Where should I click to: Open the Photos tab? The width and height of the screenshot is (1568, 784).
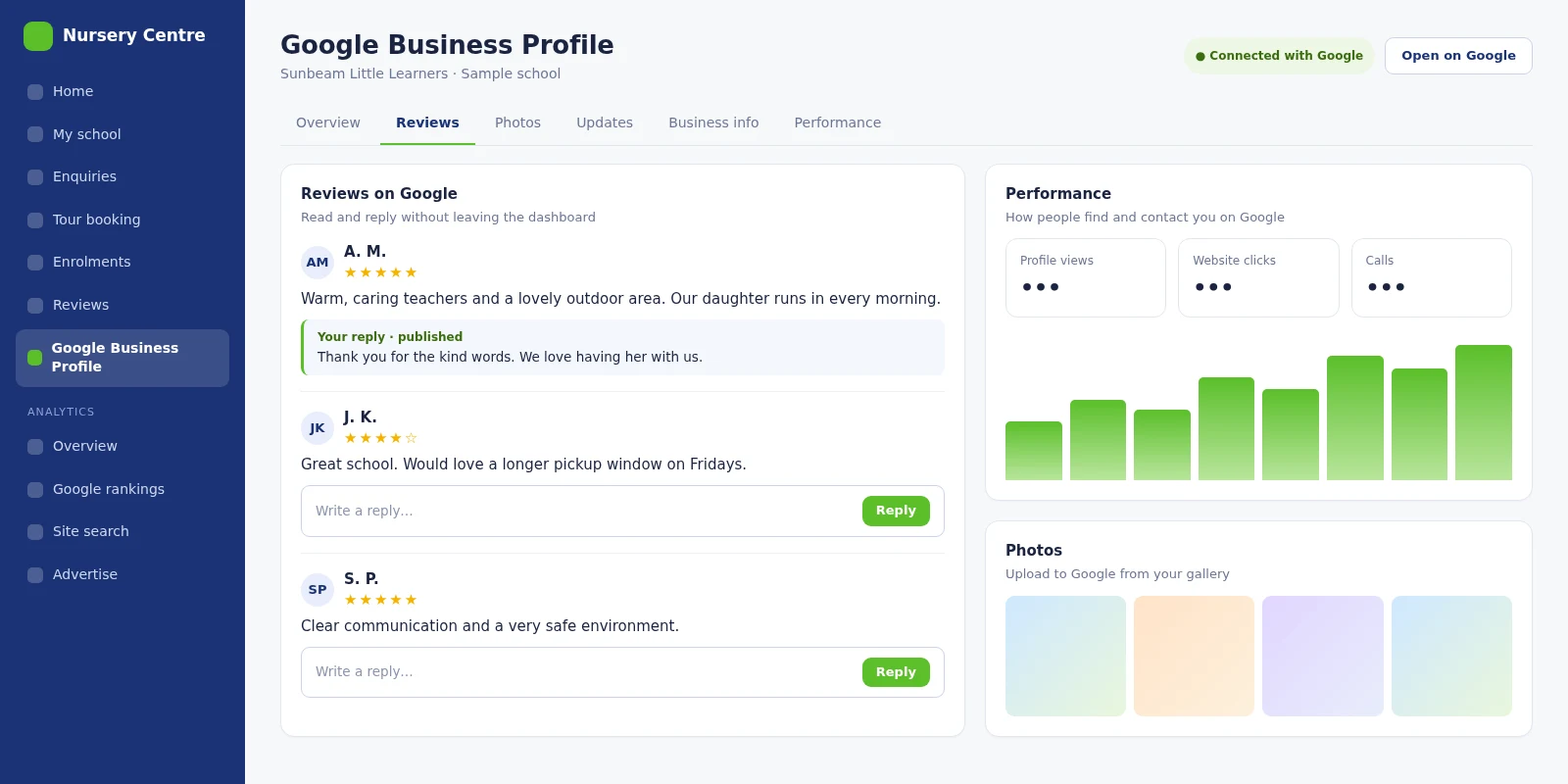pyautogui.click(x=517, y=122)
